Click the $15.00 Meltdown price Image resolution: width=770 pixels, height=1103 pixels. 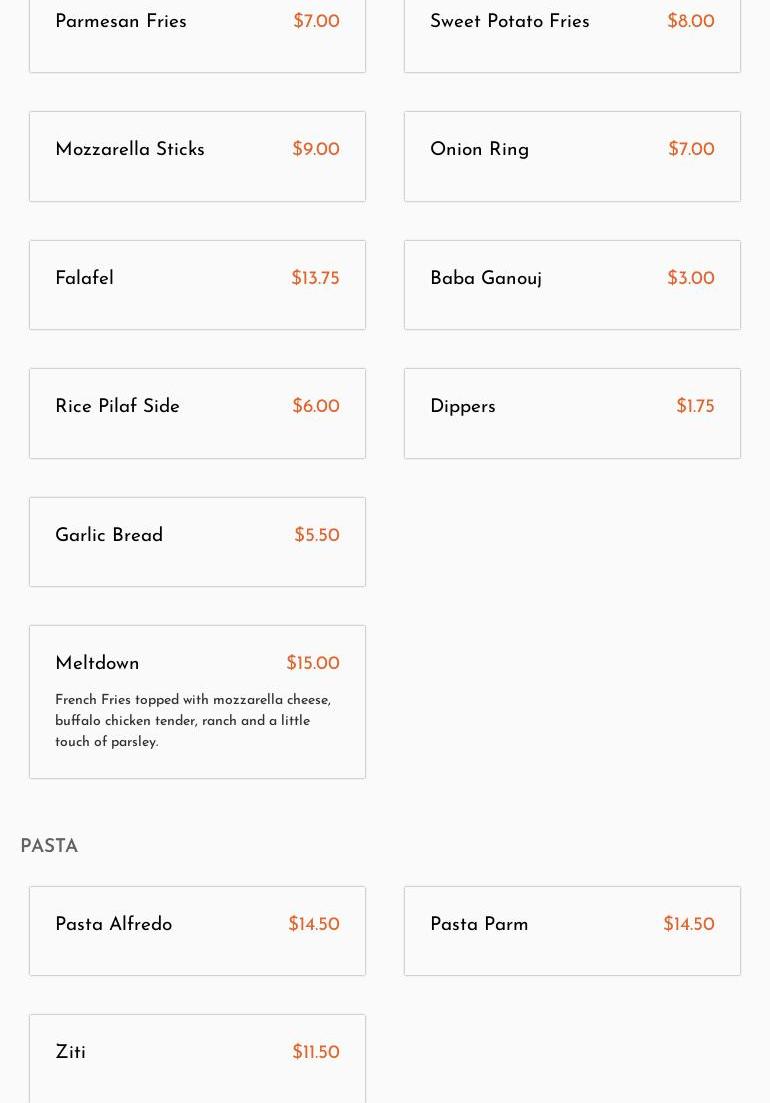click(313, 664)
